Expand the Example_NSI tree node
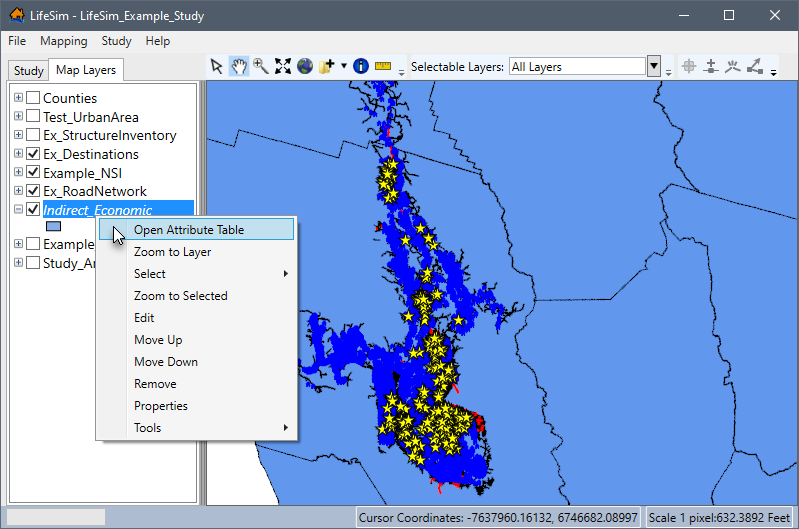 point(18,172)
